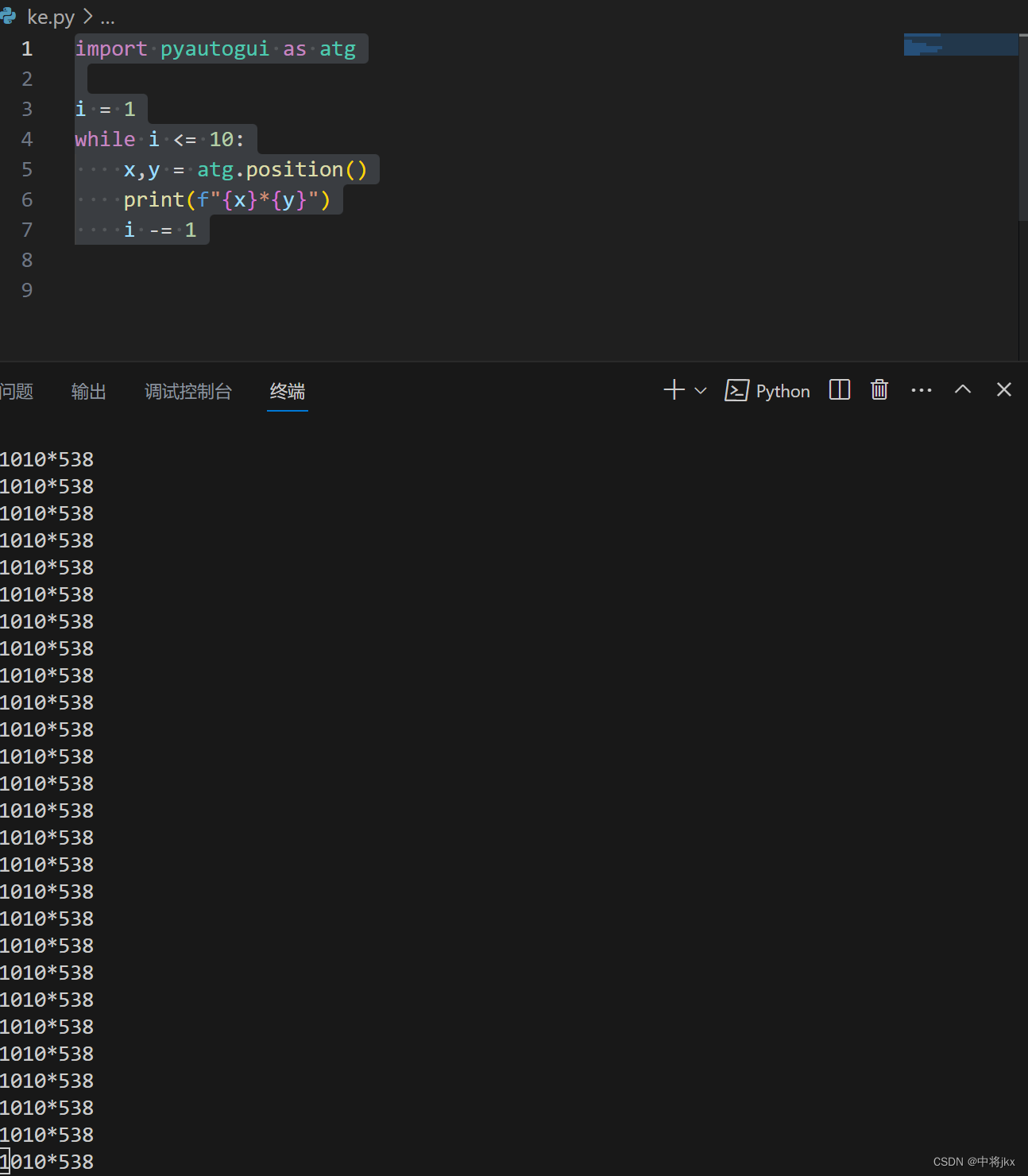Click 'pyautogui' in the import statement

pyautogui.click(x=214, y=48)
